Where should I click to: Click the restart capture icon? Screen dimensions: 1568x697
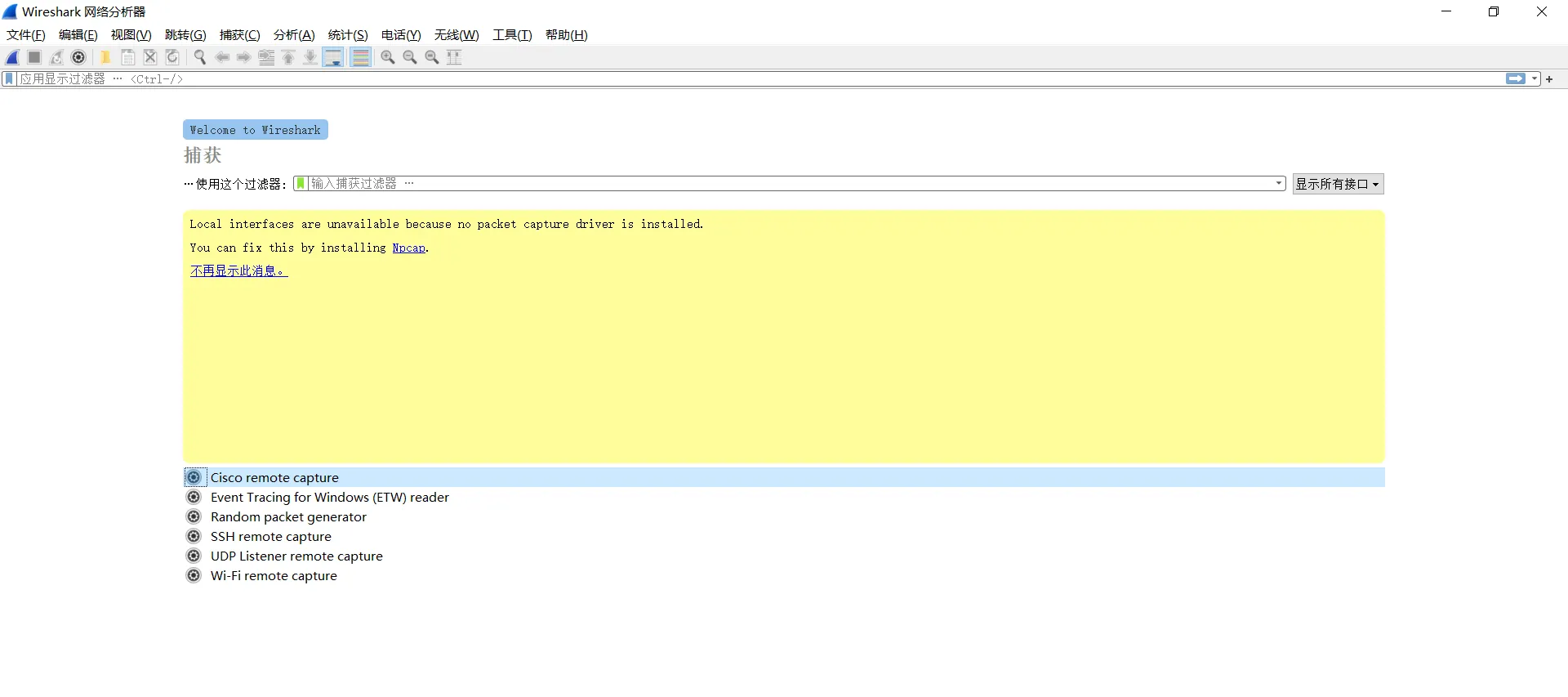tap(56, 57)
